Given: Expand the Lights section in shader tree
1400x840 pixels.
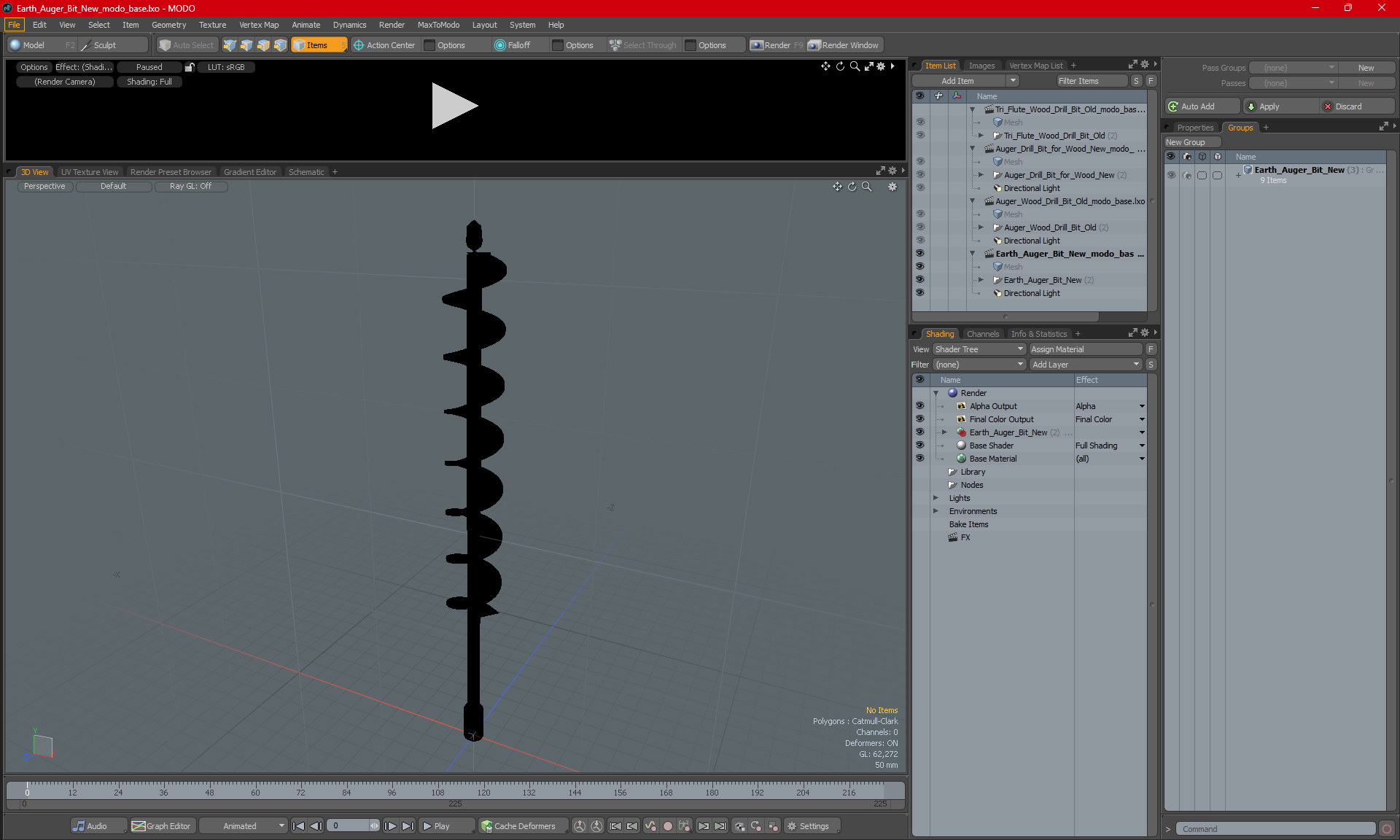Looking at the screenshot, I should (936, 498).
